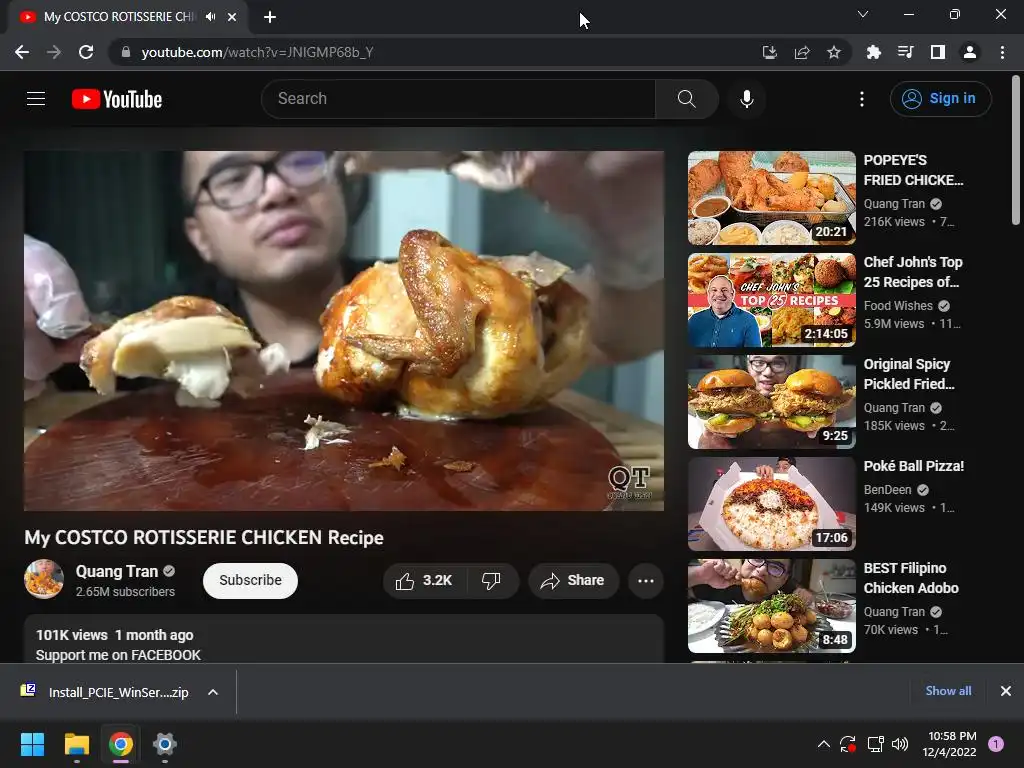
Task: Click Subscribe to Quang Tran
Action: [x=250, y=581]
